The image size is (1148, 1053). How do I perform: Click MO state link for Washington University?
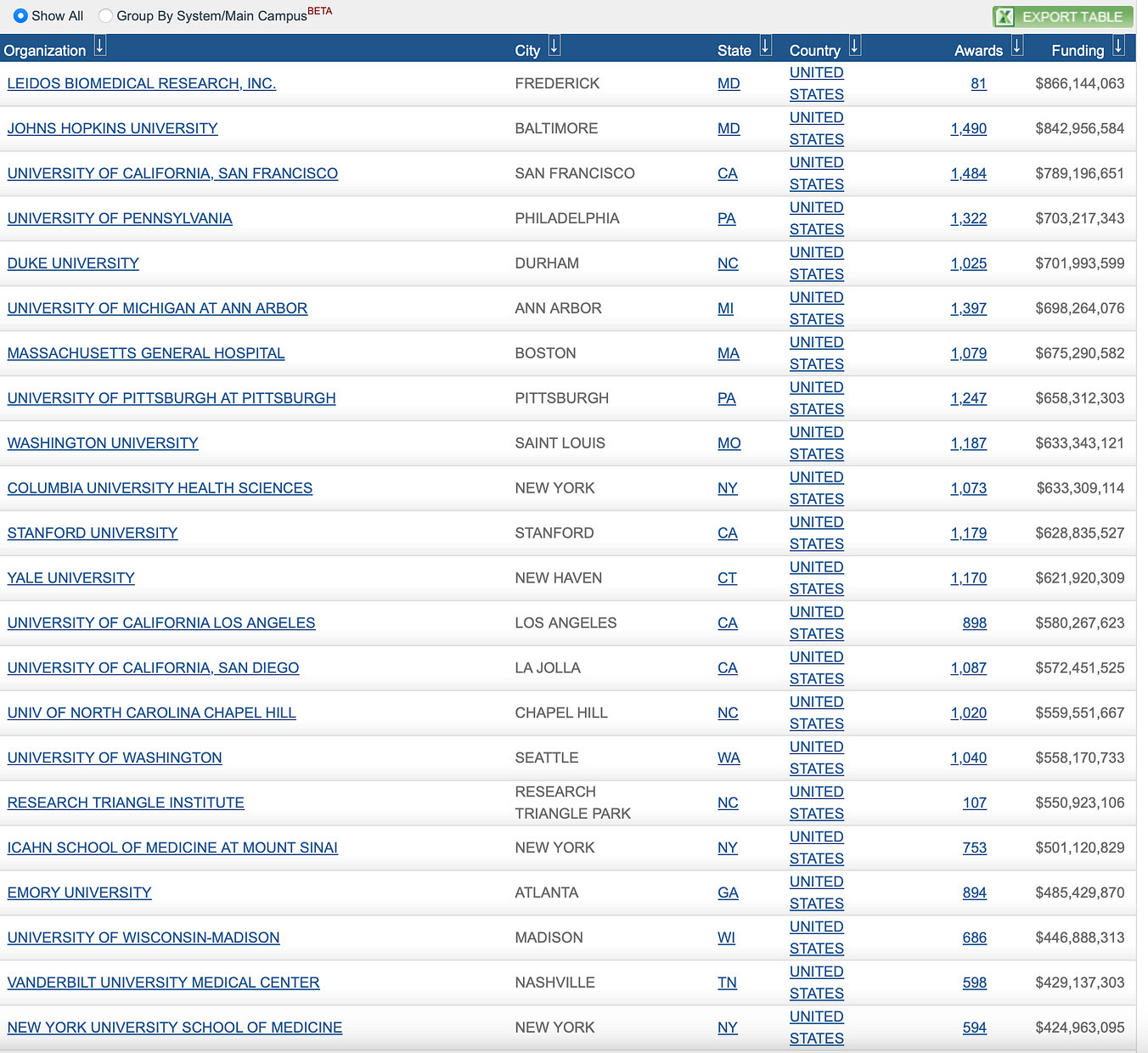coord(729,443)
